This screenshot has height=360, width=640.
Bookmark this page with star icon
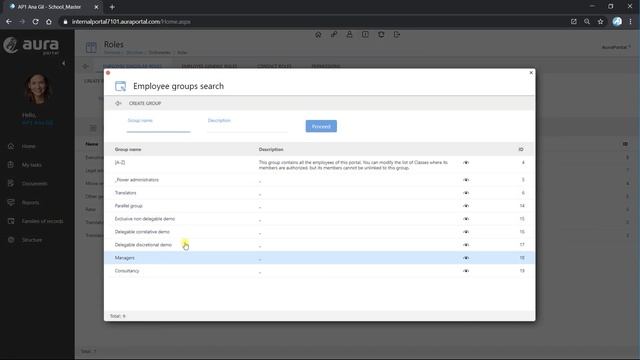600,22
